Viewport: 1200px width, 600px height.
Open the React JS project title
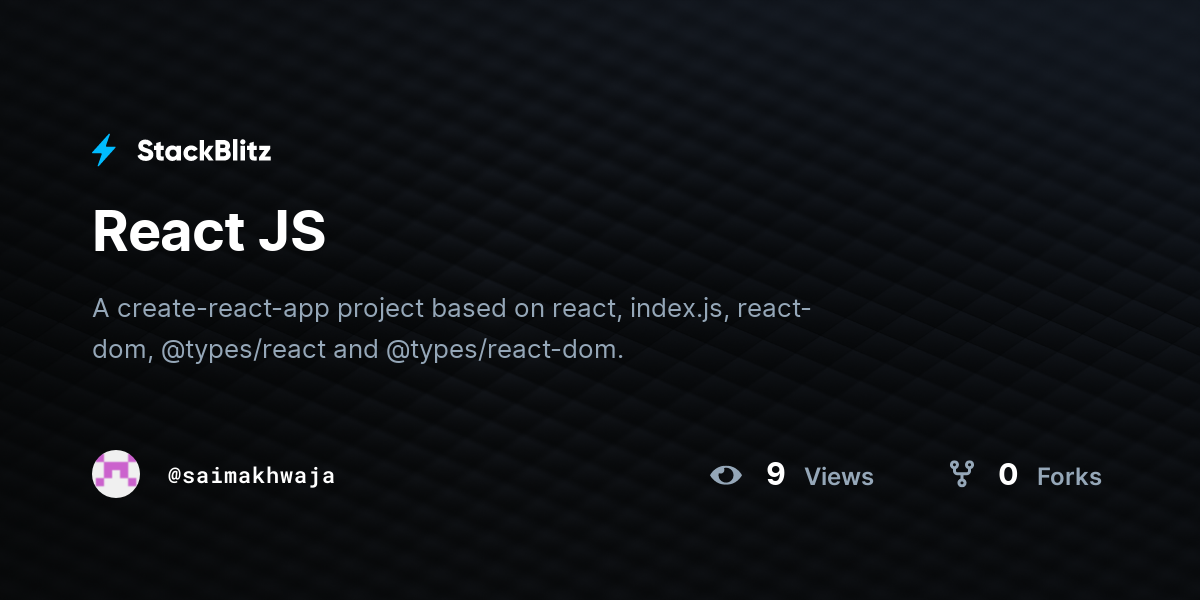point(209,231)
